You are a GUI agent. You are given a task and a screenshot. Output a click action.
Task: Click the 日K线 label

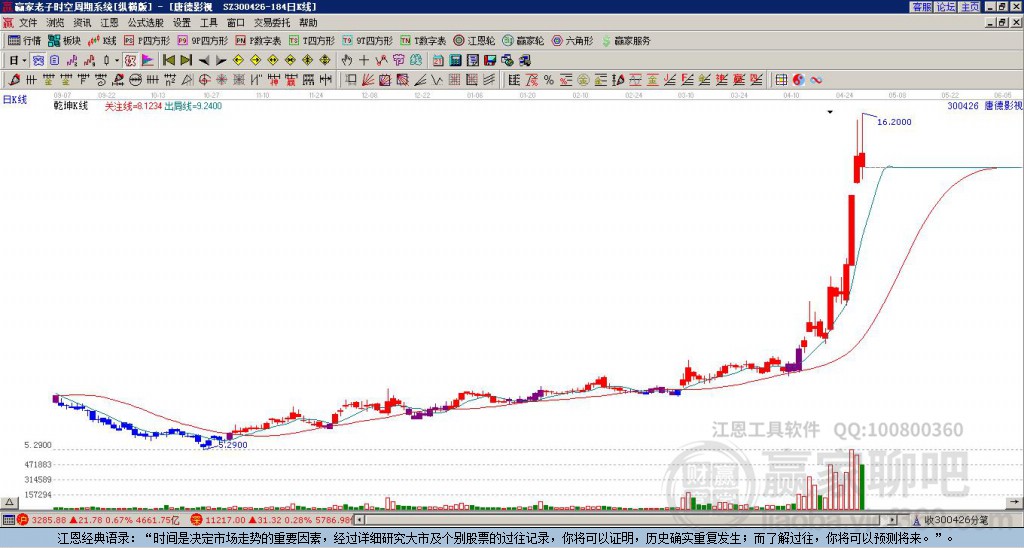coord(15,100)
